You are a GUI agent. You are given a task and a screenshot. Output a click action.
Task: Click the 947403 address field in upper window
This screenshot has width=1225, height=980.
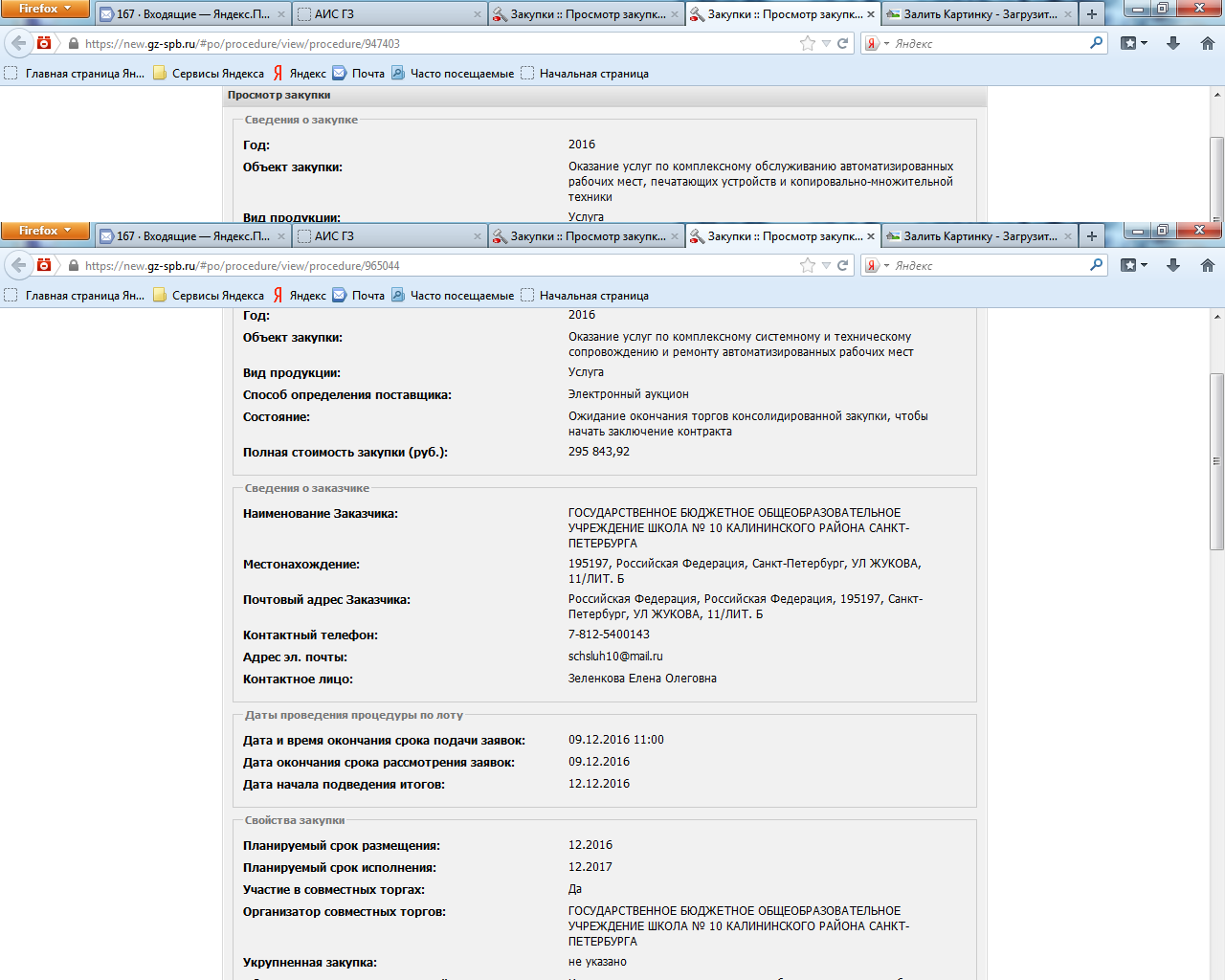(x=438, y=43)
